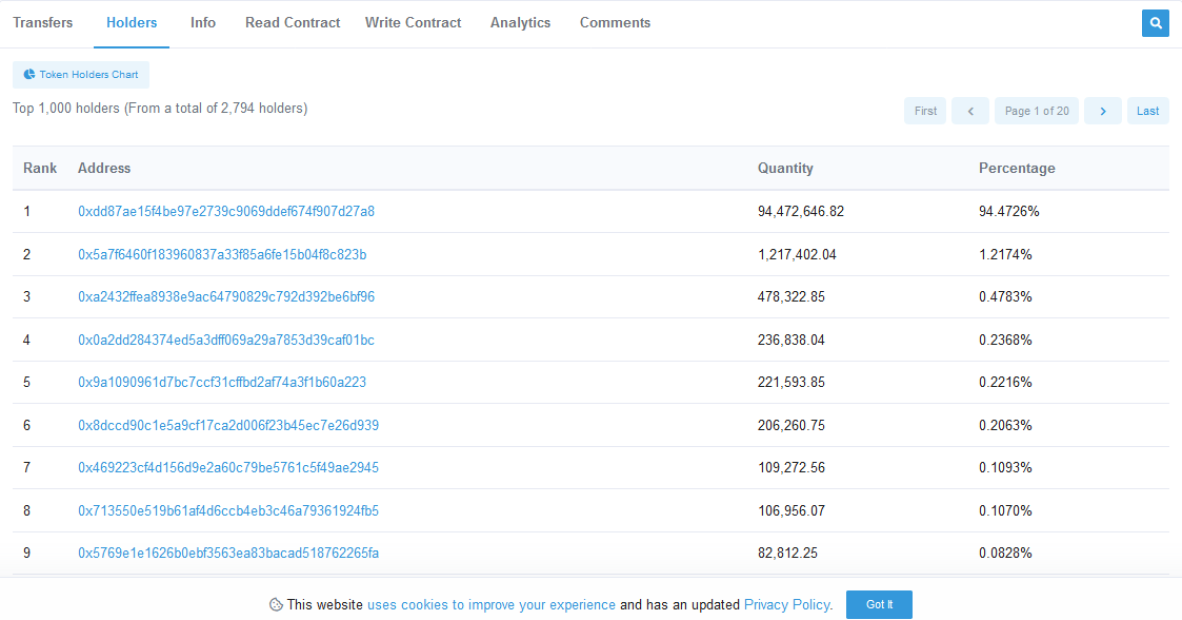Open the Token Holders Chart

(81, 75)
